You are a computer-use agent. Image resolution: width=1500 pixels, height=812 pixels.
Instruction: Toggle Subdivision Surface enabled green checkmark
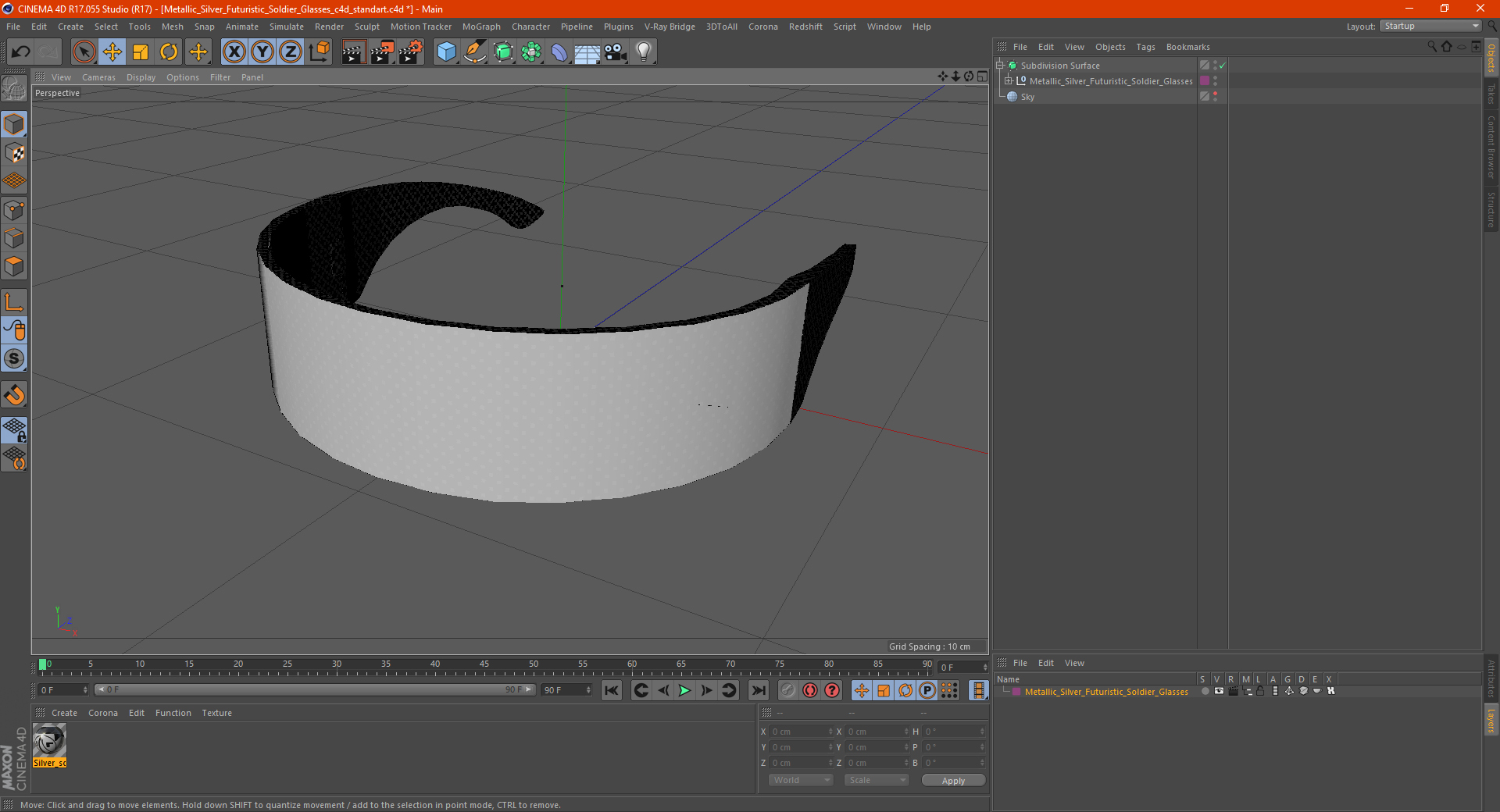1223,66
